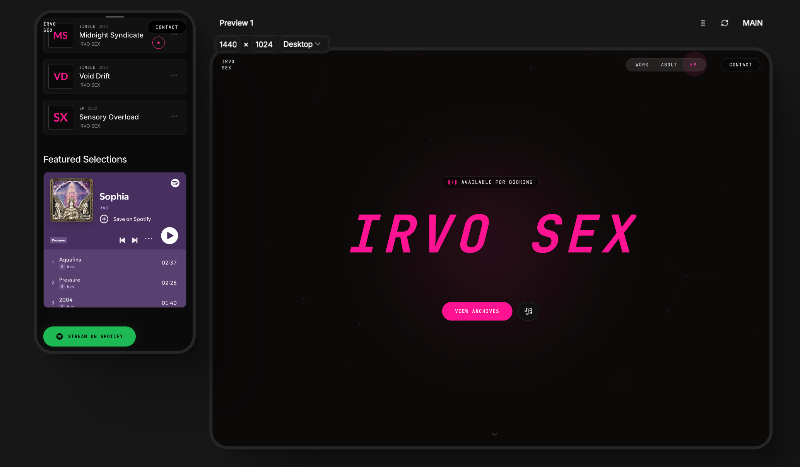Play the Sophia album on Spotify player
Image resolution: width=800 pixels, height=467 pixels.
[x=169, y=236]
